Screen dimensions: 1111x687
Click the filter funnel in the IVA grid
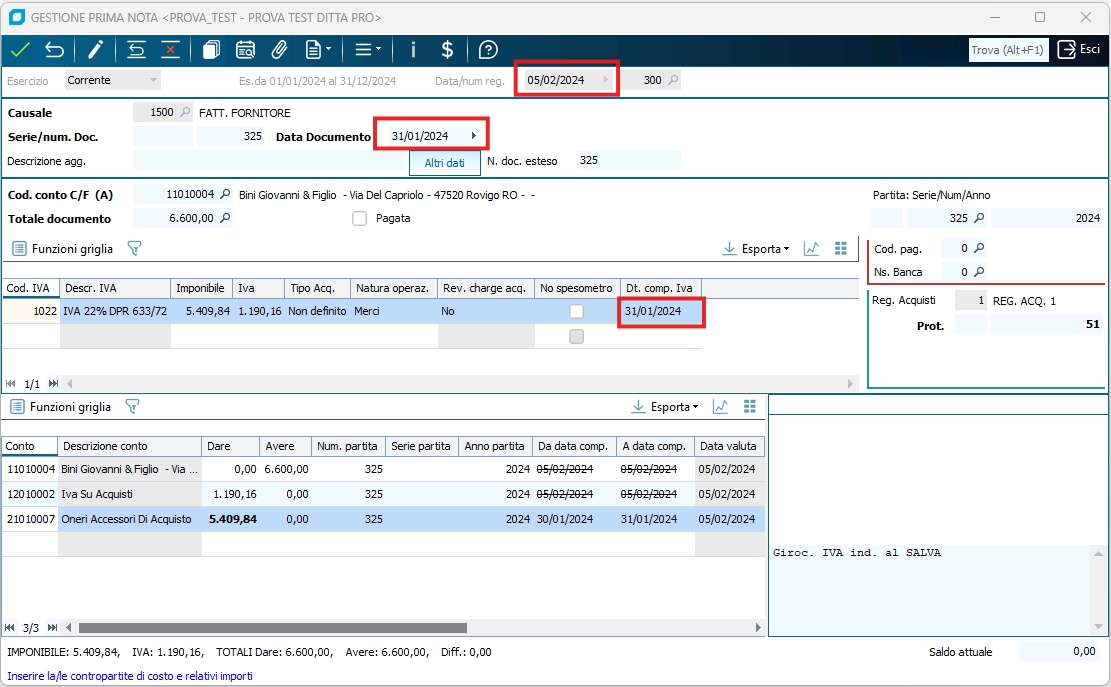tap(135, 248)
